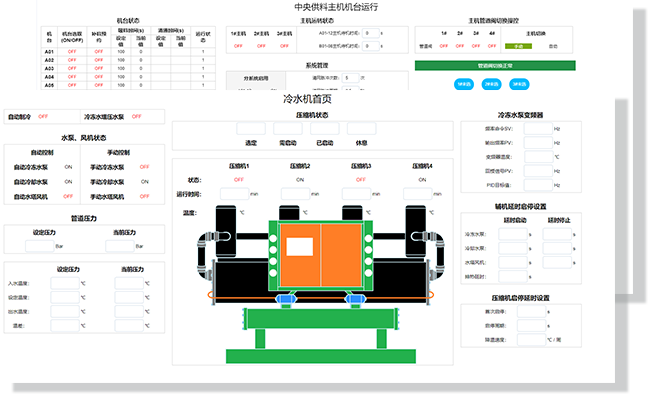Screen dimensions: 648x394
Task: Click the 当前压力 Bar input field
Action: (120, 246)
